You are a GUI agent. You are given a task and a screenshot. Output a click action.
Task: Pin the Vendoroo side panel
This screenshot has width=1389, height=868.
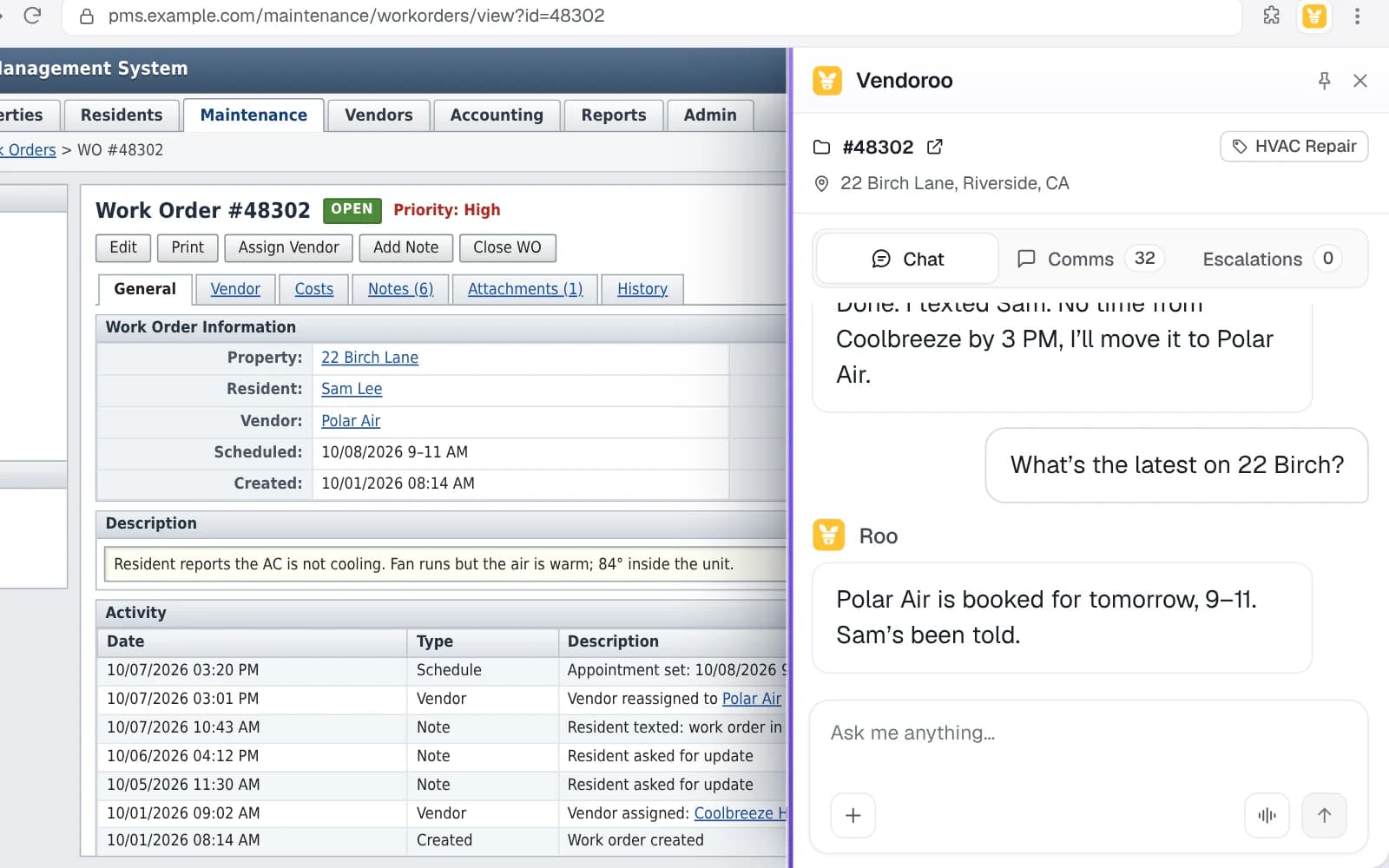coord(1324,81)
